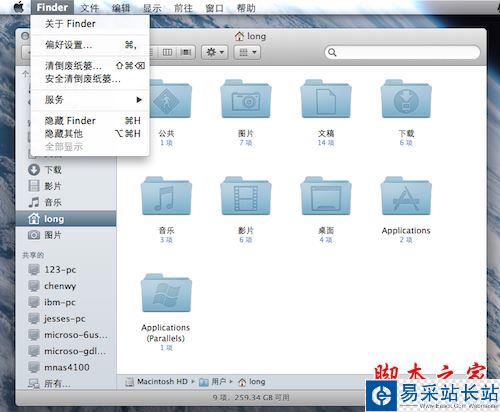Select shared computer microso-gdl…
This screenshot has width=500, height=412.
67,351
